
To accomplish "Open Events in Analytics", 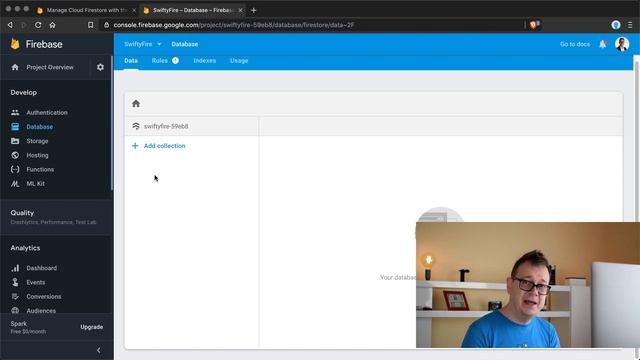I will [x=36, y=282].
